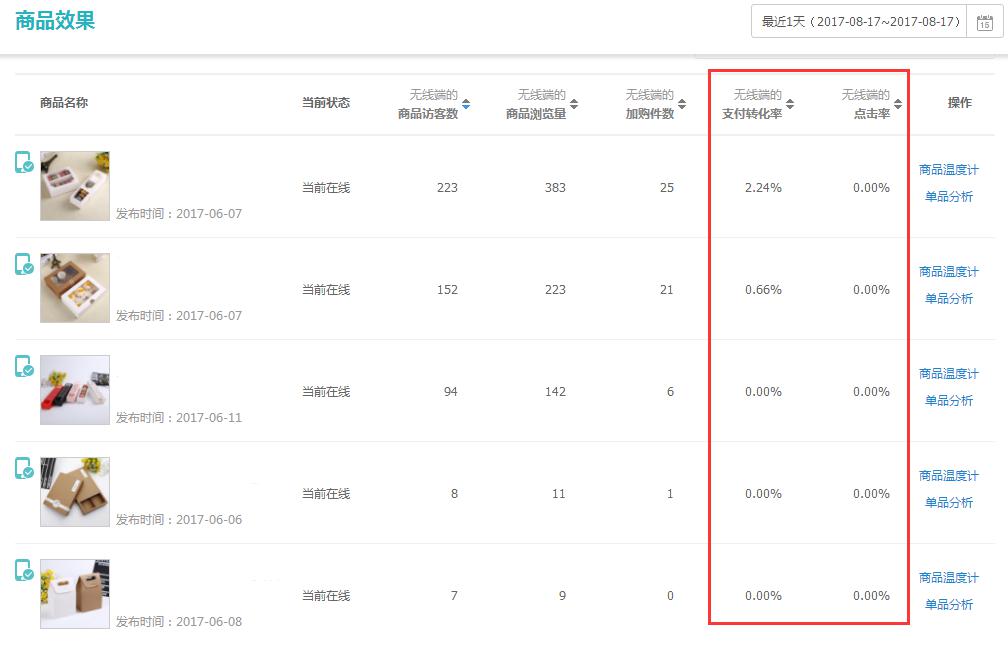The image size is (1008, 645).
Task: Open 商品温度计 for the first product
Action: pos(948,170)
